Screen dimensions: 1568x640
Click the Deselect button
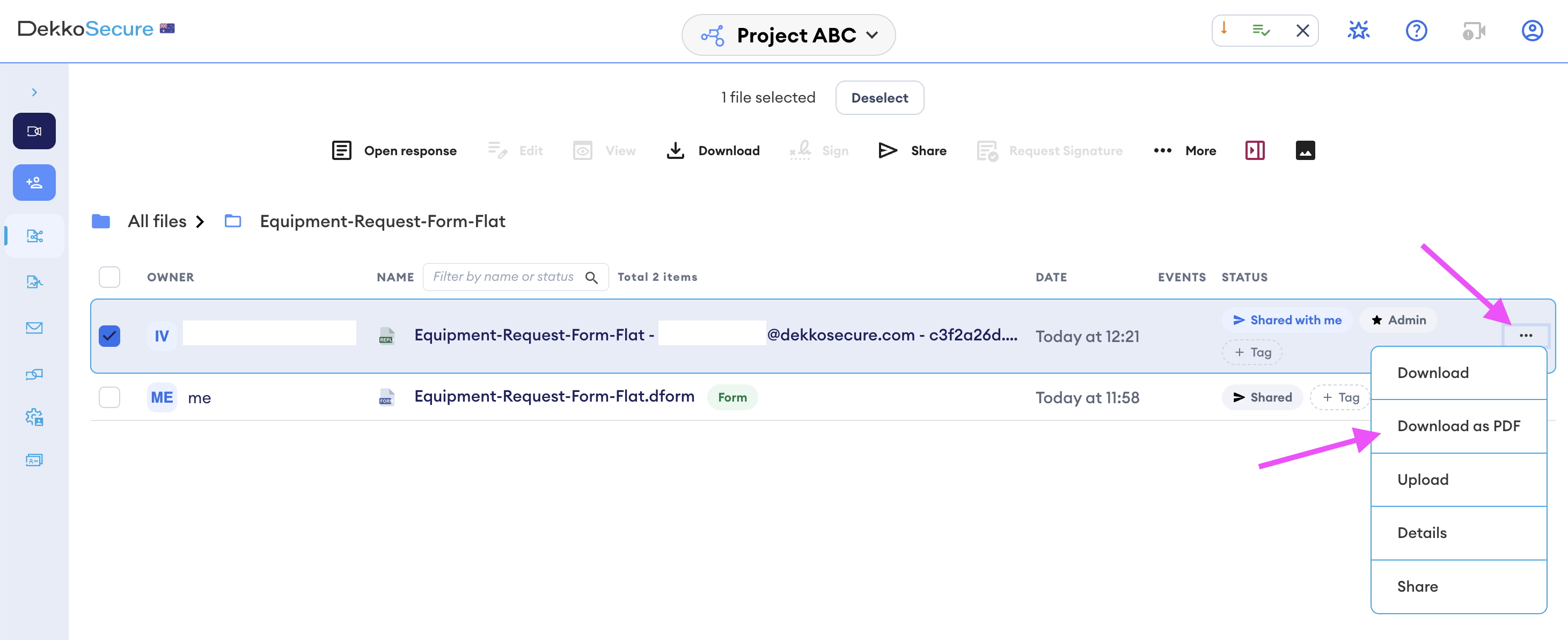click(879, 98)
